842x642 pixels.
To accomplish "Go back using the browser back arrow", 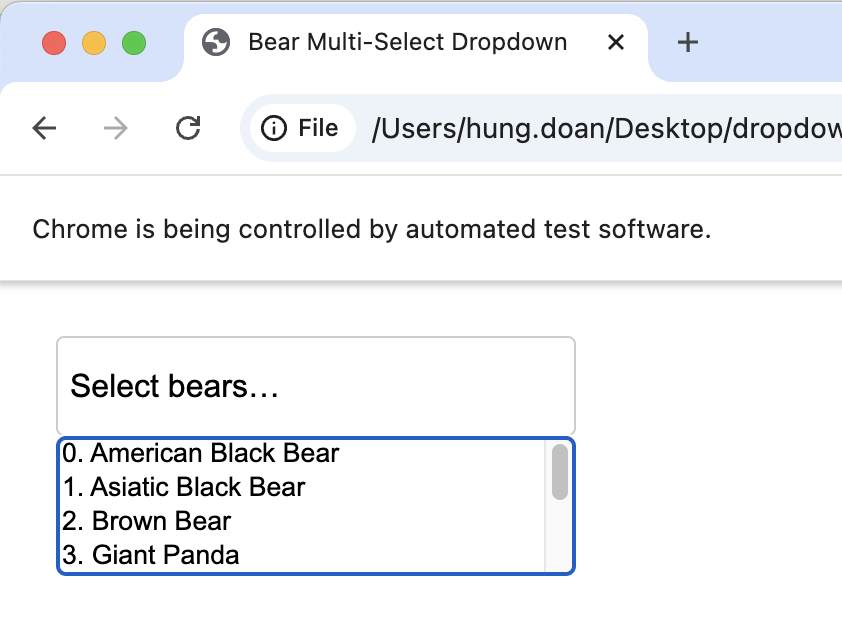I will (44, 128).
